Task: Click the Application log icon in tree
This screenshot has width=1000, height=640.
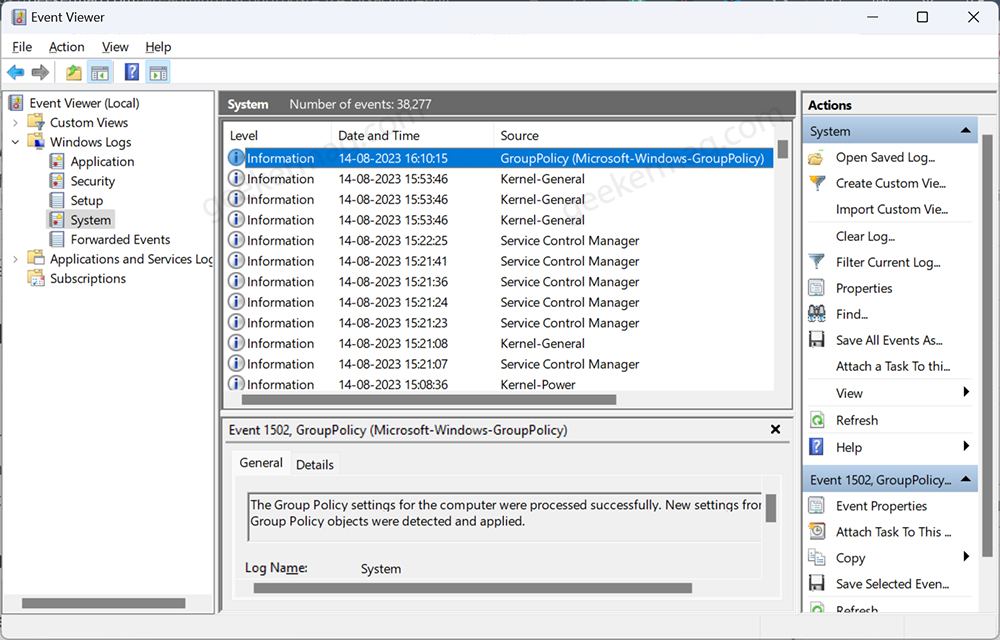Action: [x=57, y=161]
